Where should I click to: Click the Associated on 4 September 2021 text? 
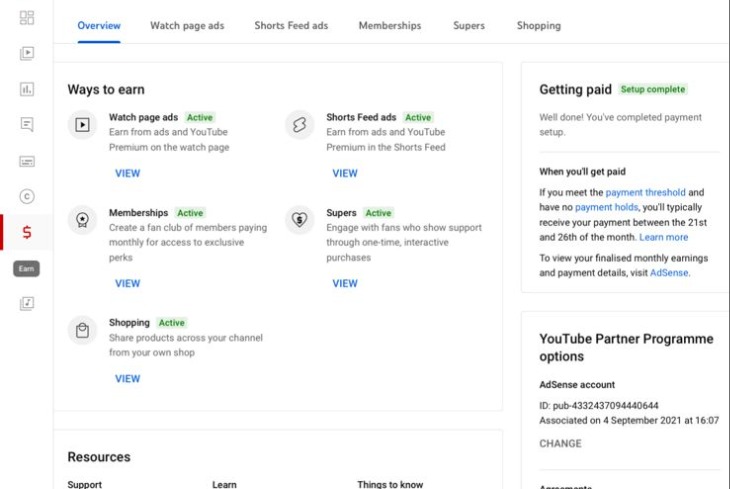(x=629, y=421)
